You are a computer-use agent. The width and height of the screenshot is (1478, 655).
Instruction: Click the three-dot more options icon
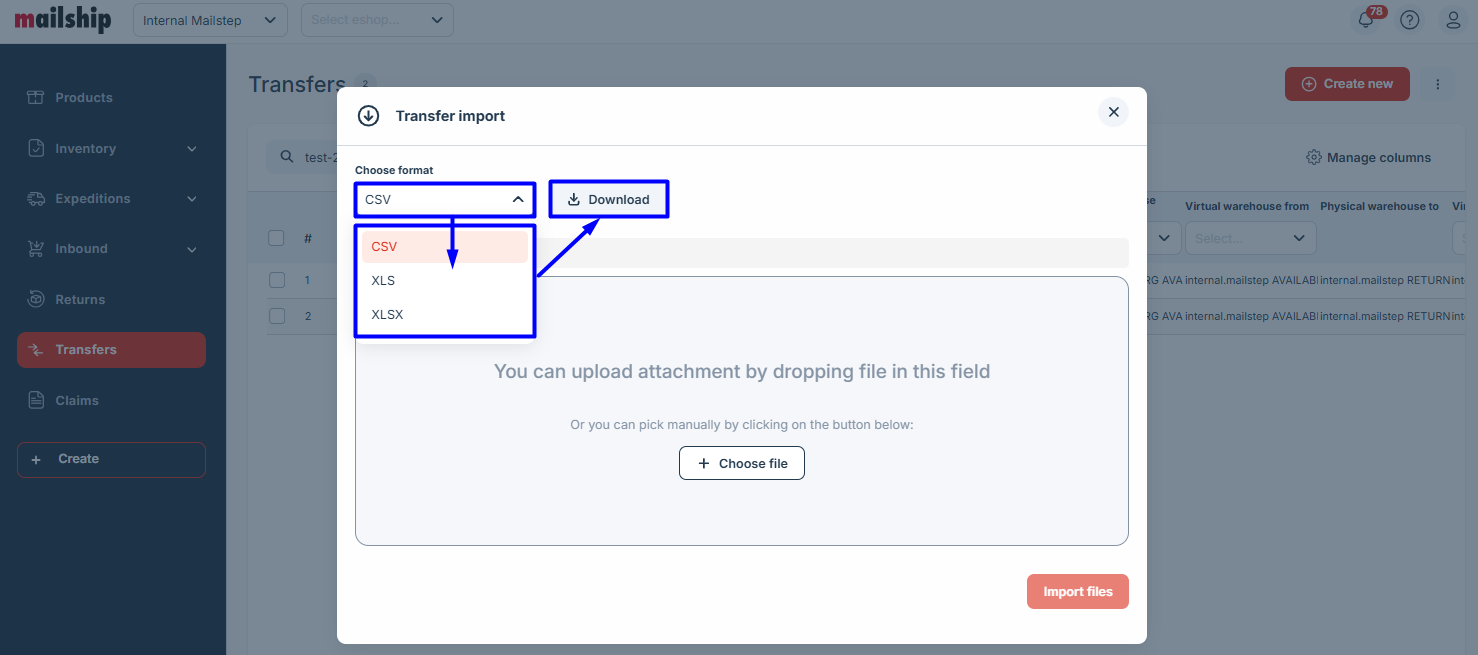pos(1438,84)
